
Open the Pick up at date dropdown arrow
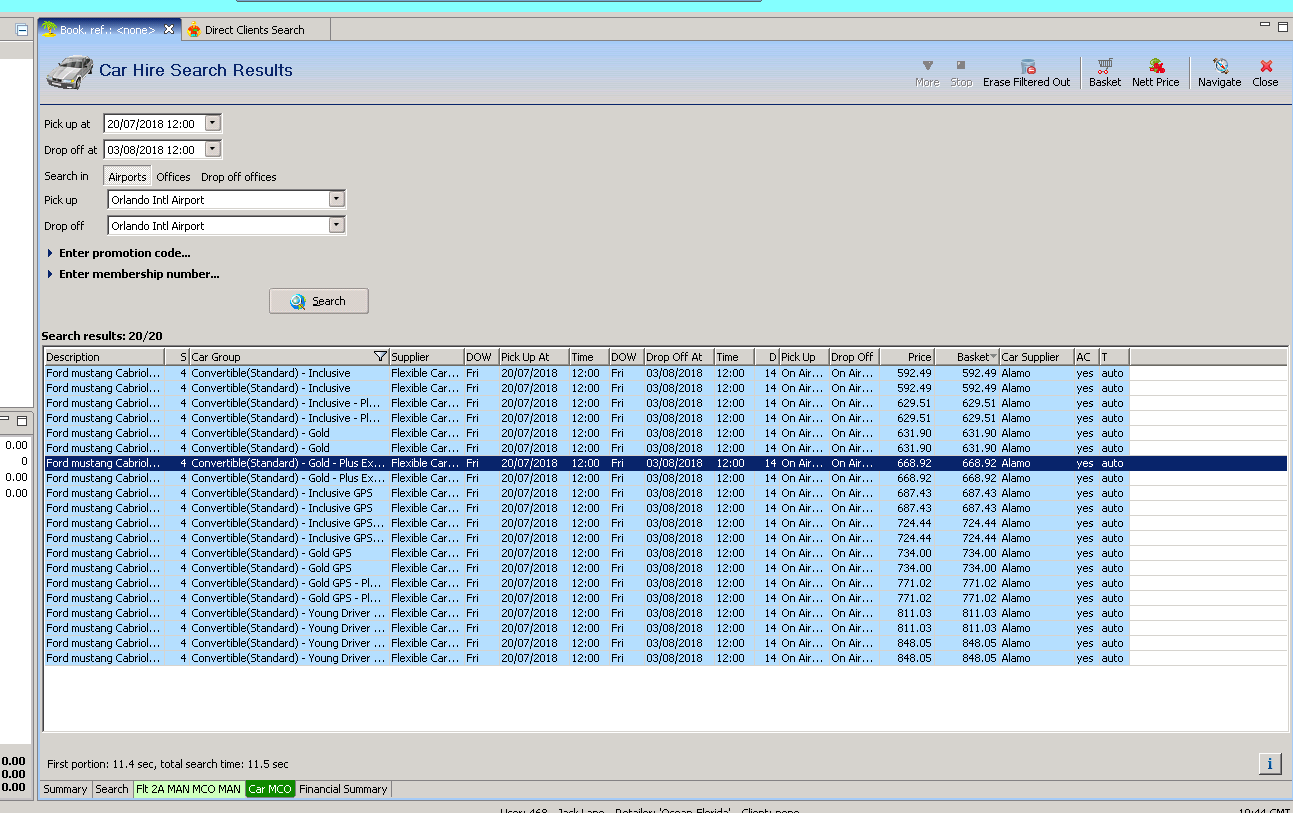click(x=212, y=123)
